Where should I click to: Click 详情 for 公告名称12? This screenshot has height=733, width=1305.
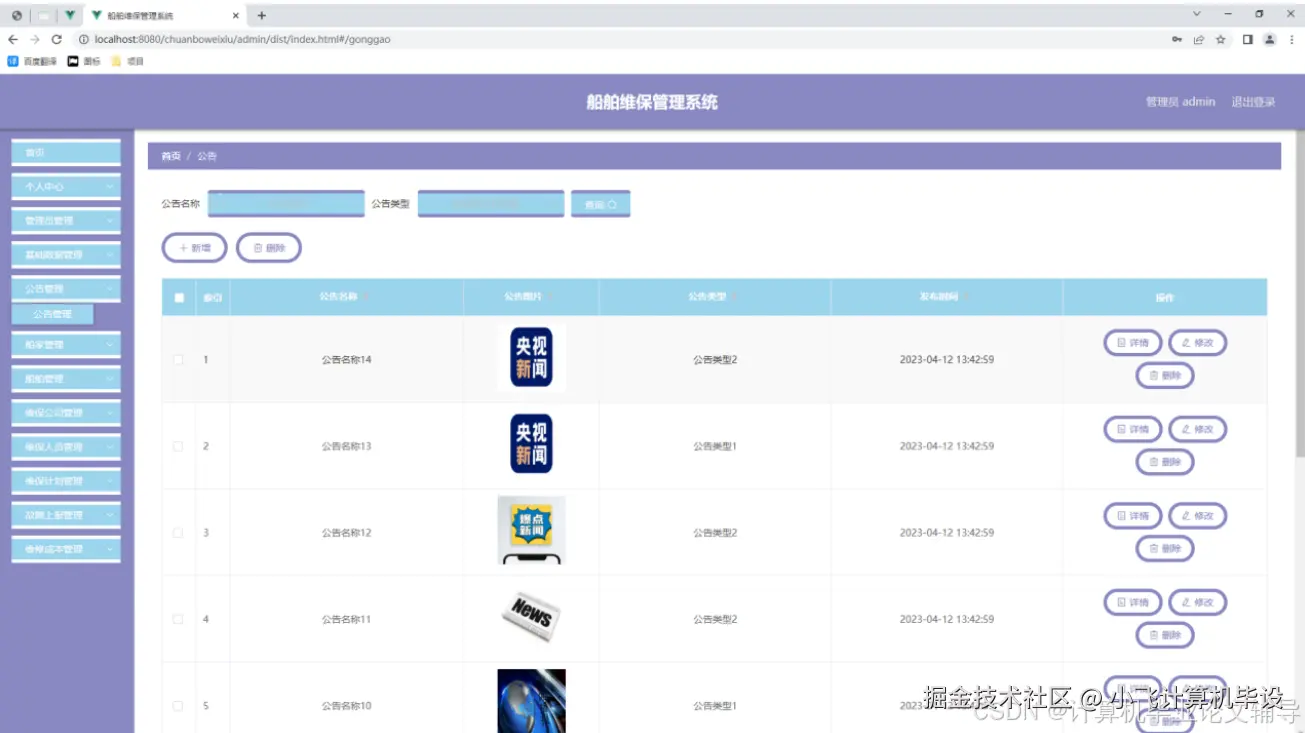point(1132,516)
